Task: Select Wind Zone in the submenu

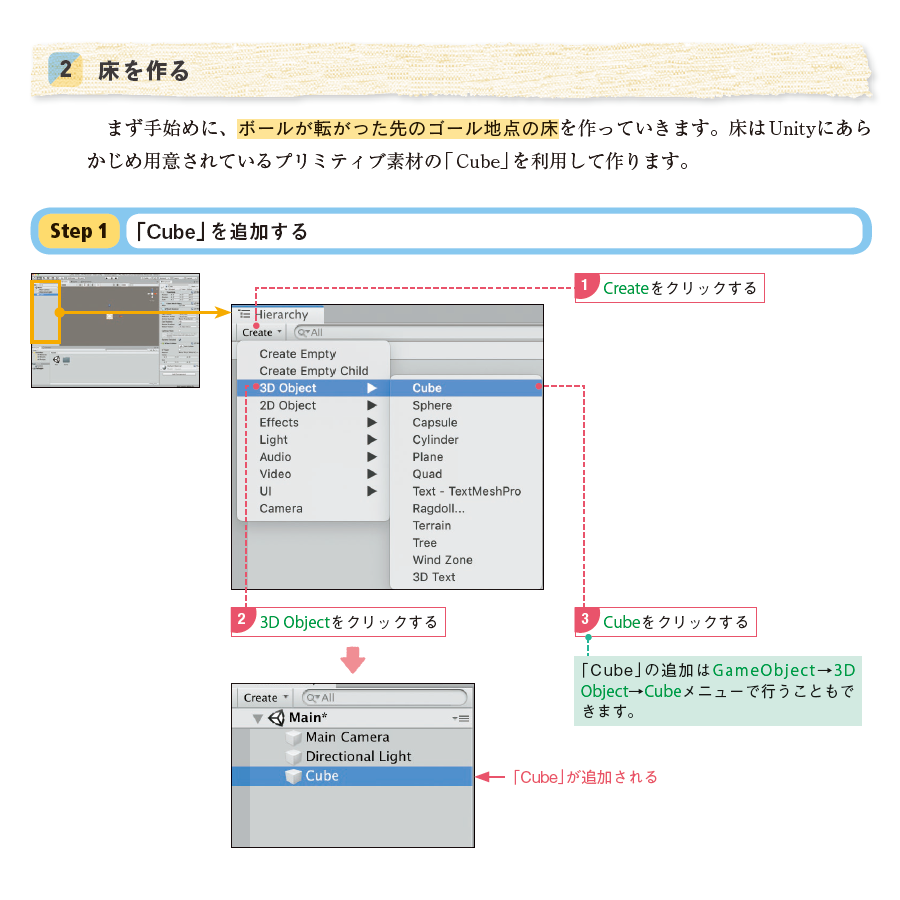Action: point(466,560)
